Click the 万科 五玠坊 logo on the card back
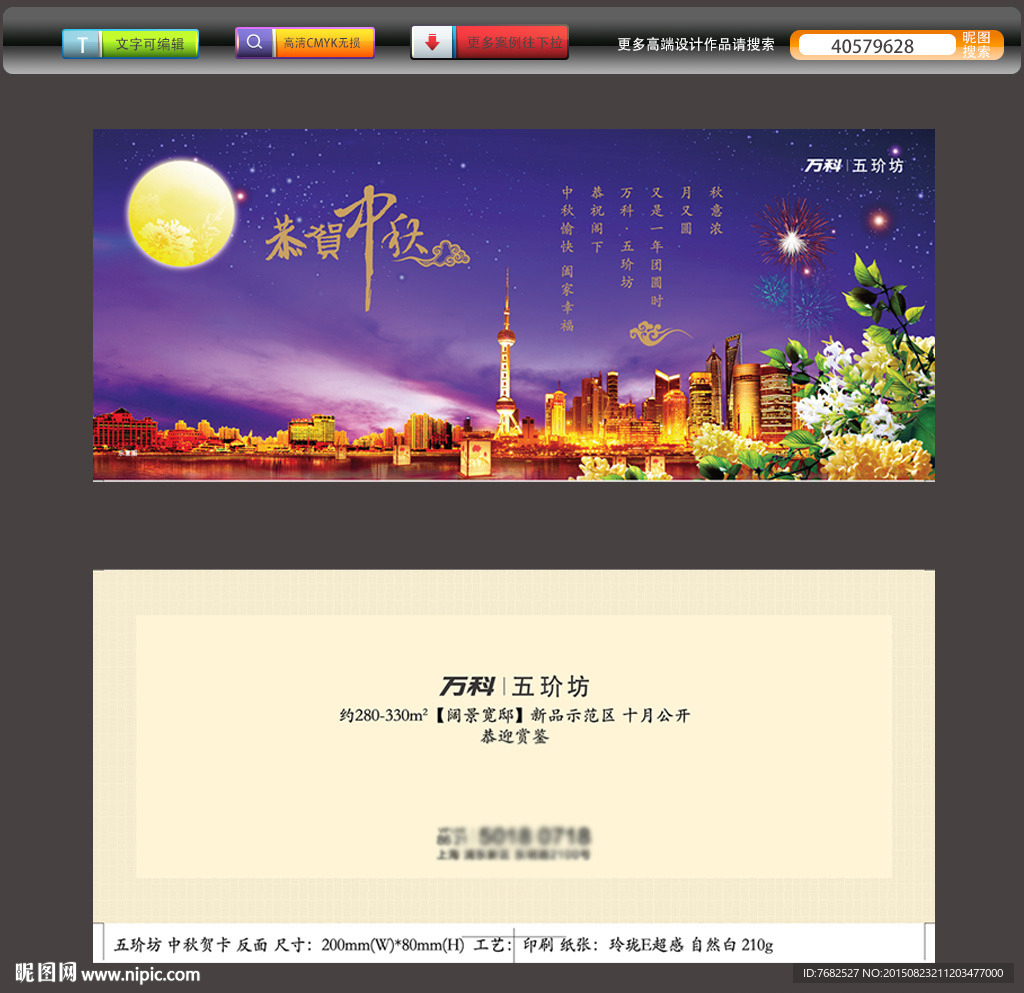The width and height of the screenshot is (1024, 993). tap(514, 687)
